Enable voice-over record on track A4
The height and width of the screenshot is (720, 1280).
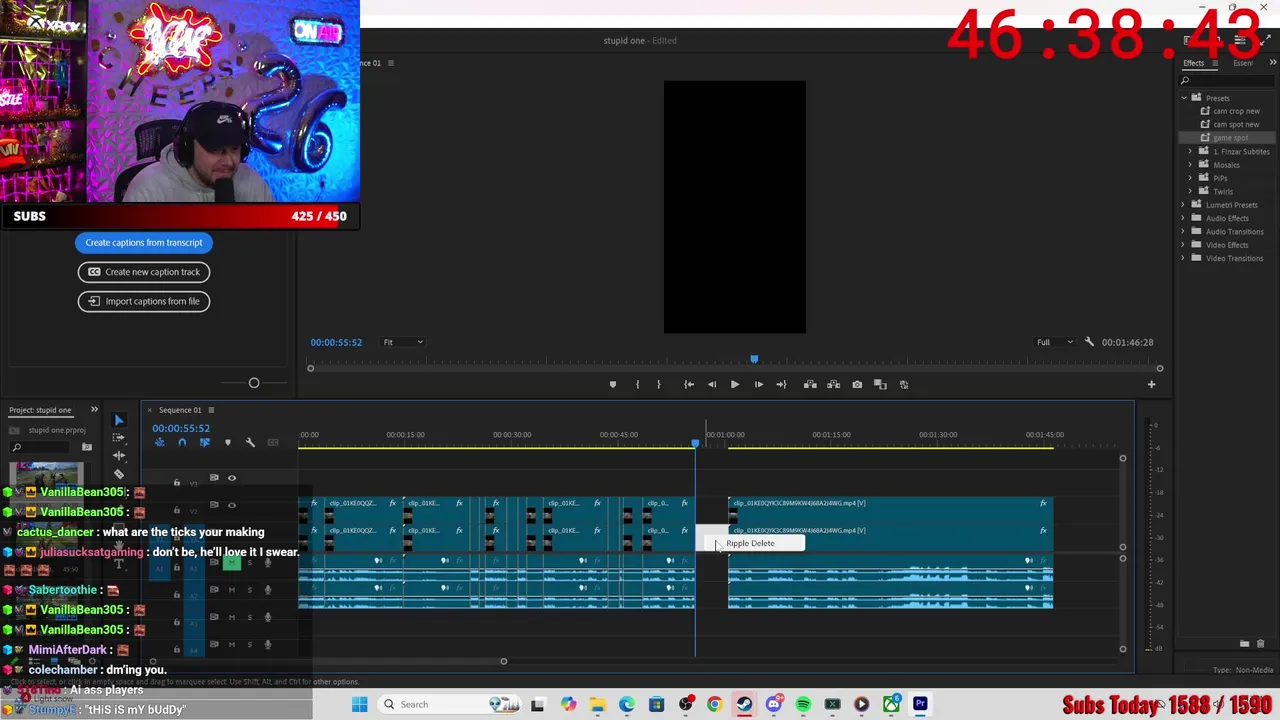tap(267, 645)
